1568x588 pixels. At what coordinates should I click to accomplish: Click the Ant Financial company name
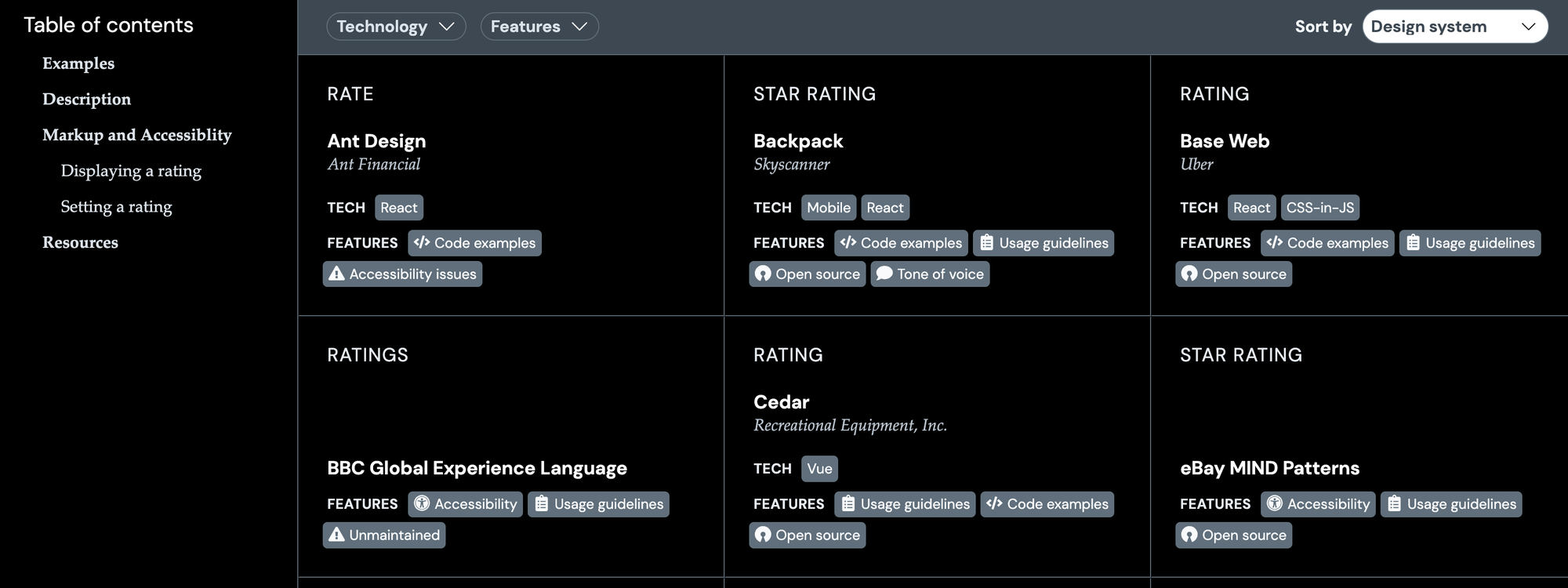(374, 165)
